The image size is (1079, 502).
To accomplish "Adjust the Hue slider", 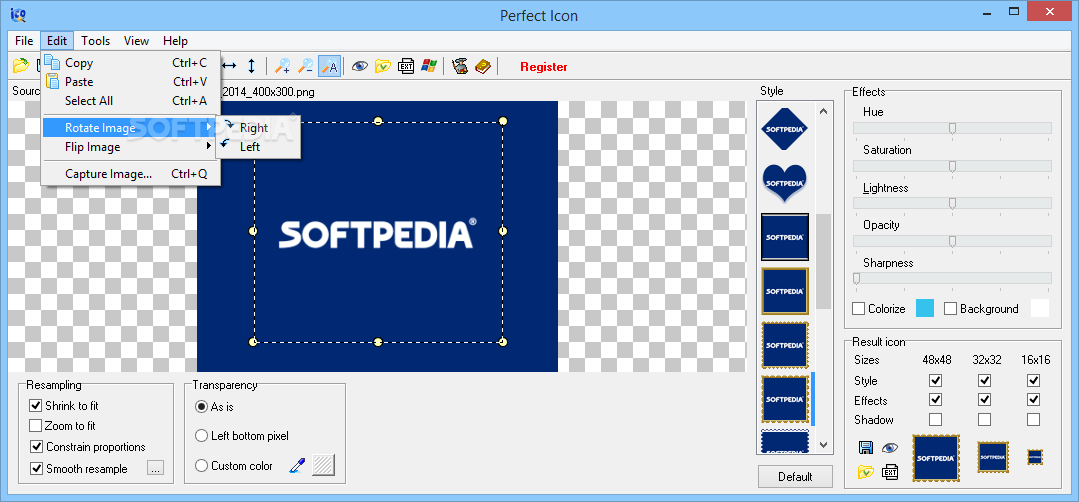I will 952,128.
